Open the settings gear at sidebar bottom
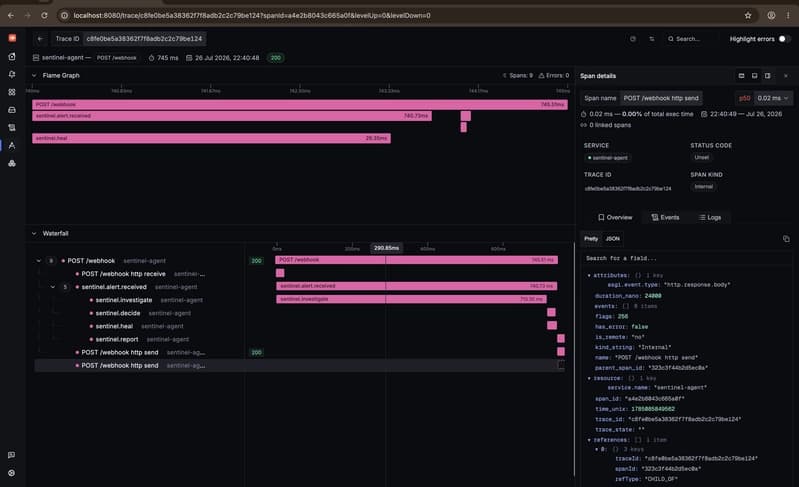799x487 pixels. click(11, 473)
